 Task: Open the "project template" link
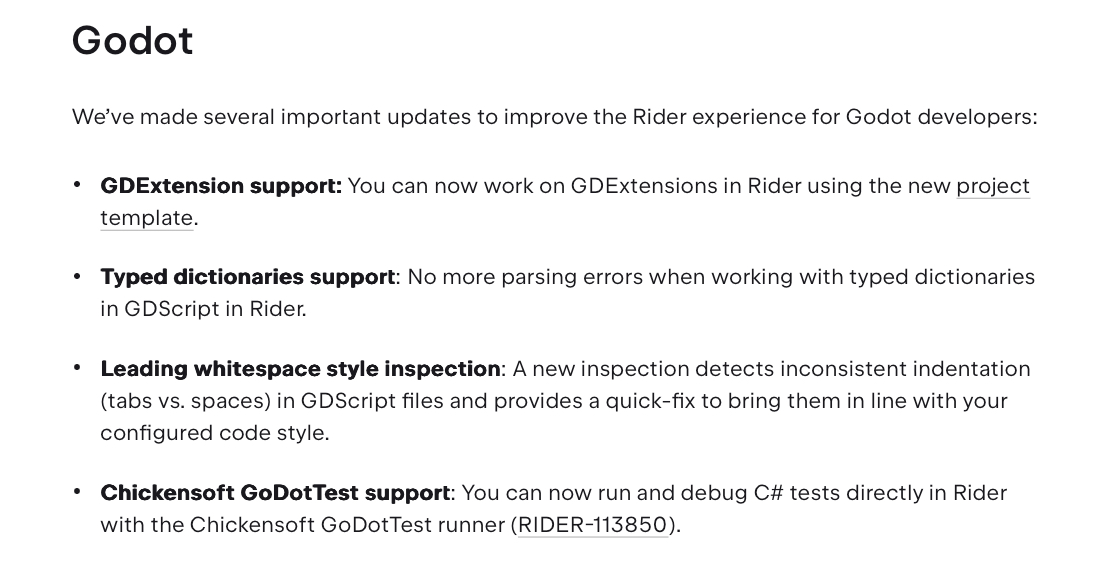point(992,186)
